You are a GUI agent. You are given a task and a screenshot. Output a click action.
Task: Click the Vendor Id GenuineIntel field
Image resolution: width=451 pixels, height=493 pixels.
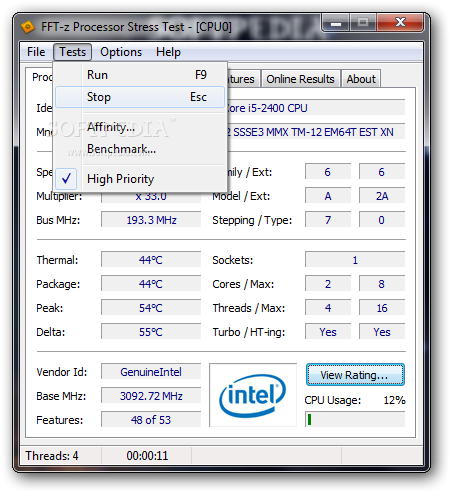pyautogui.click(x=151, y=372)
